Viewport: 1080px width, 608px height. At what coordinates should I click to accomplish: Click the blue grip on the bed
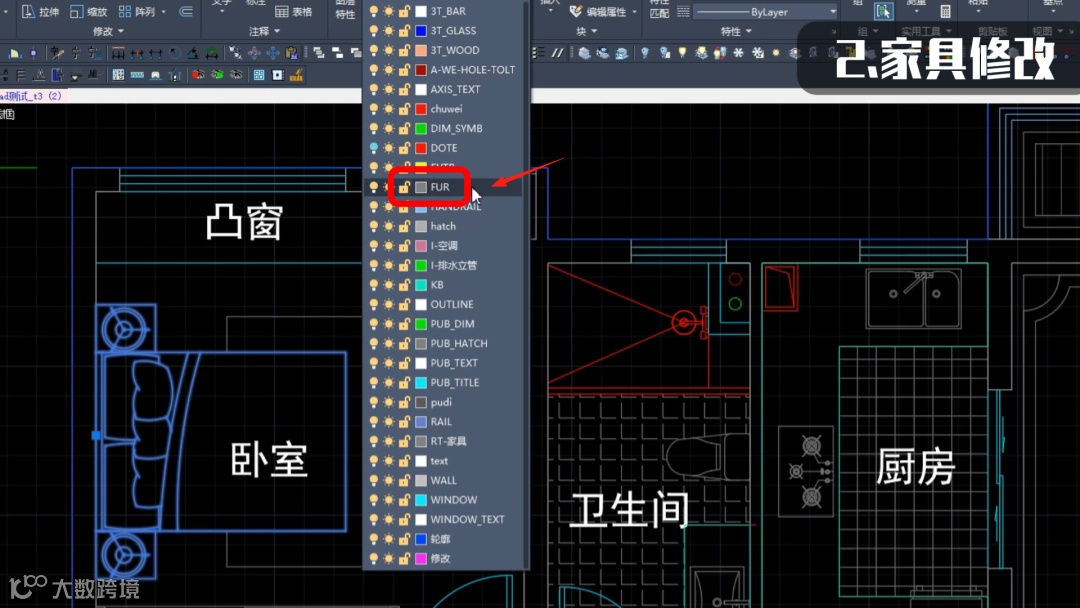pyautogui.click(x=96, y=435)
